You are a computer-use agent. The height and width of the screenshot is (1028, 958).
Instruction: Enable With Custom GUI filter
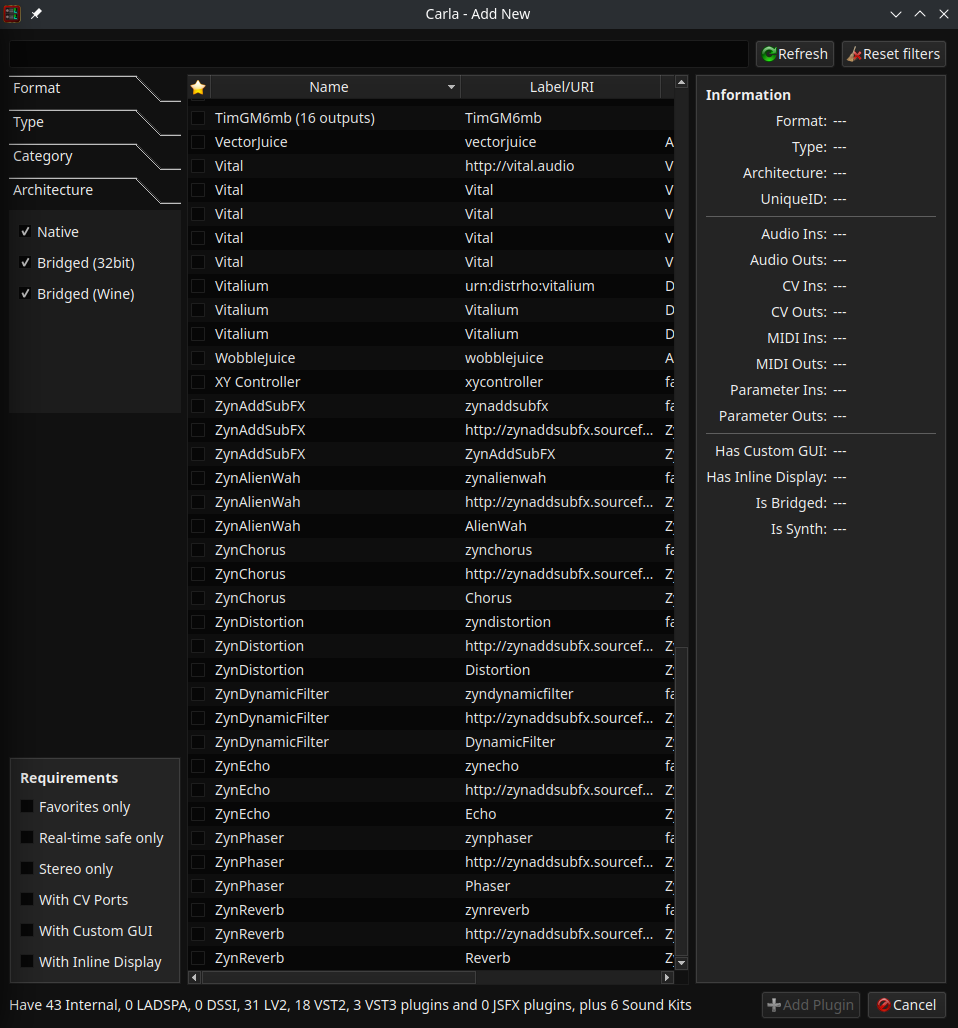point(25,931)
